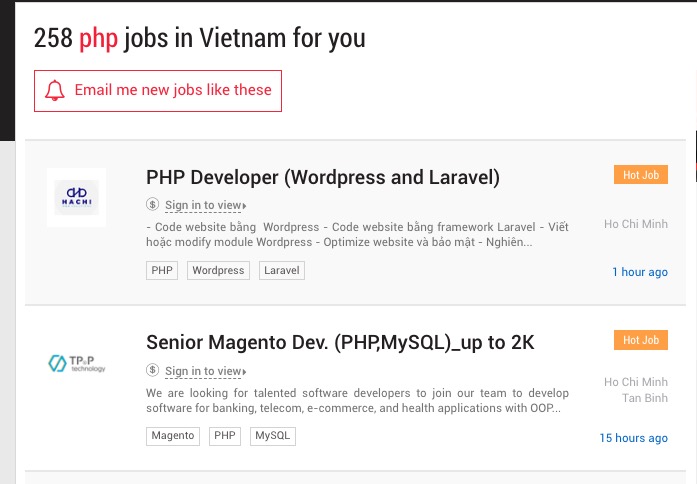Select the MySQL skill tag
This screenshot has height=484, width=697.
pos(272,436)
